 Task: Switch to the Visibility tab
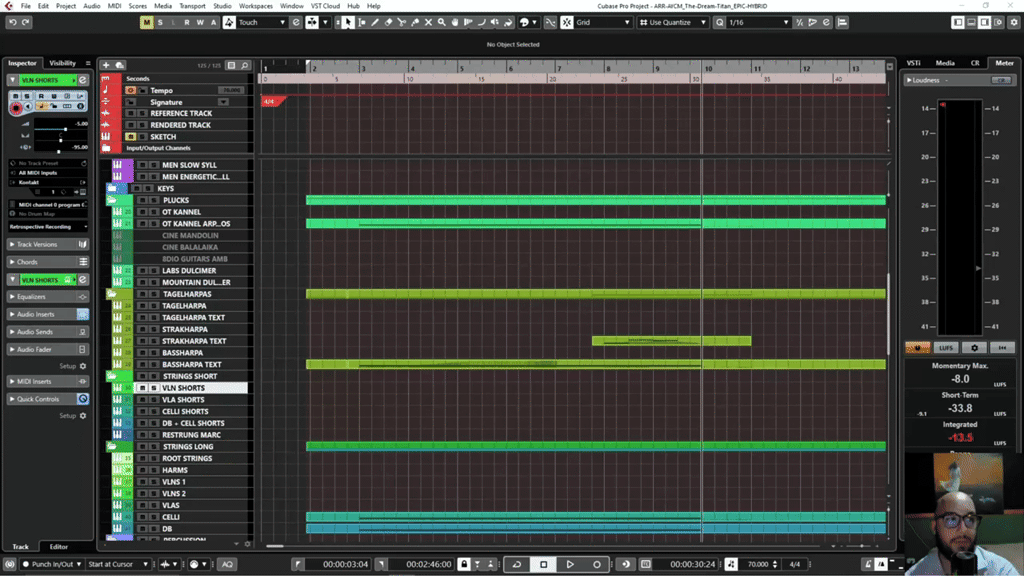63,63
